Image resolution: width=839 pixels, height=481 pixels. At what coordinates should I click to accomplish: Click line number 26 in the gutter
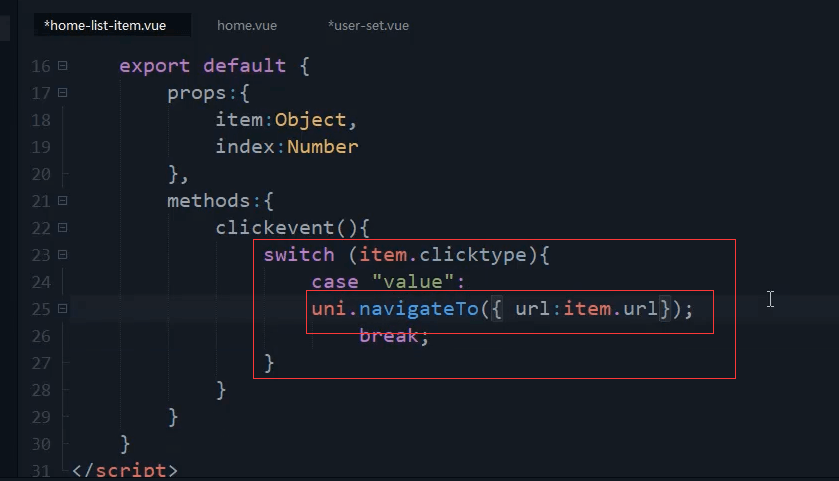click(x=41, y=336)
